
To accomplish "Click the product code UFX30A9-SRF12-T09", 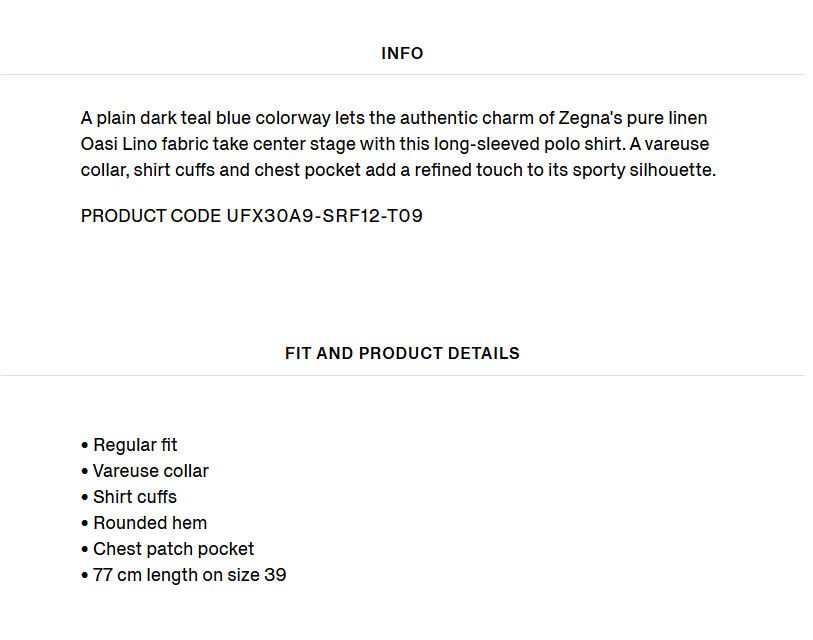I will coord(325,216).
